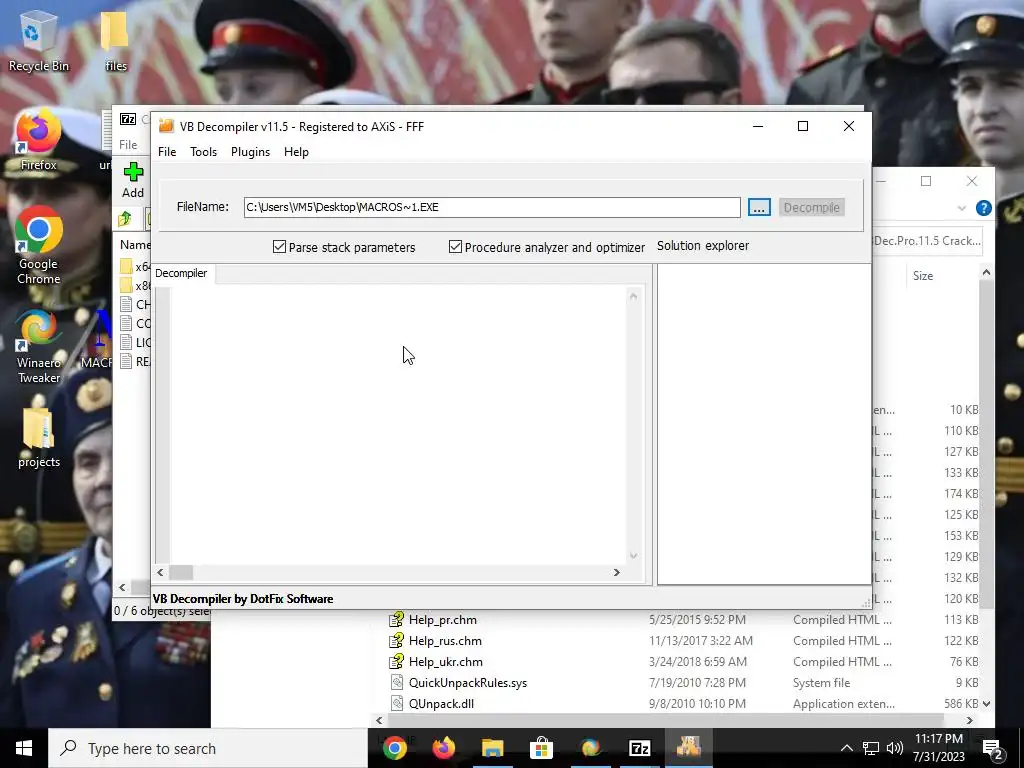Click the QUnpack.dll file icon
The height and width of the screenshot is (768, 1024).
click(396, 703)
